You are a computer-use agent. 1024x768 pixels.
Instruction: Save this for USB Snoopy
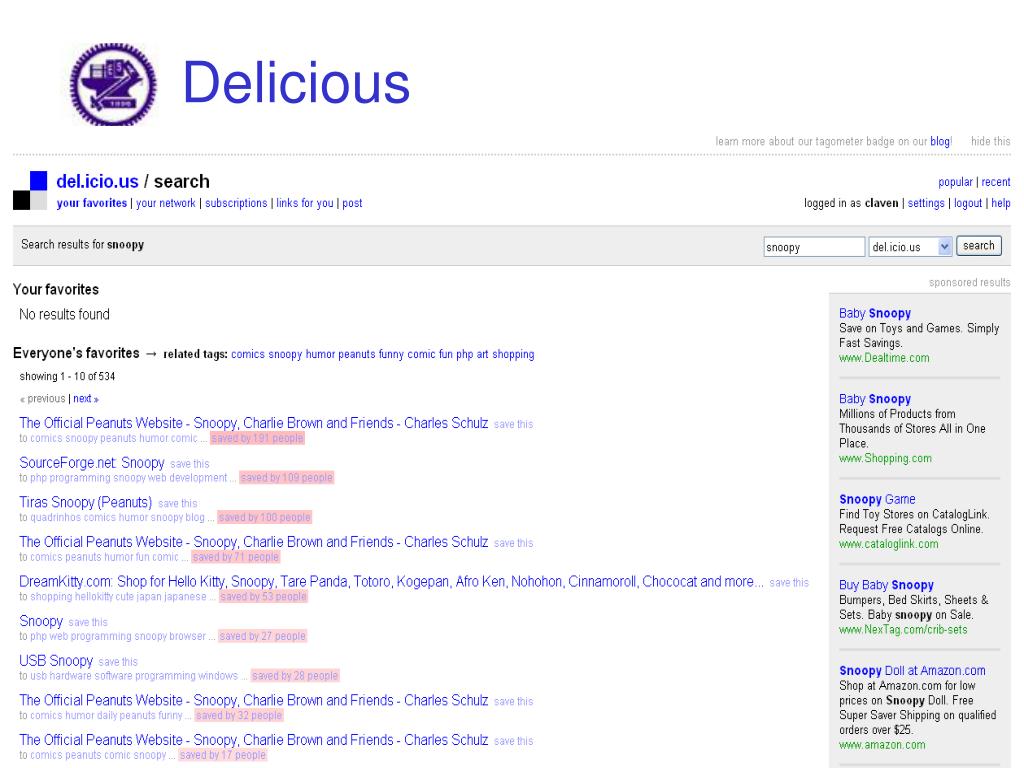pyautogui.click(x=118, y=662)
